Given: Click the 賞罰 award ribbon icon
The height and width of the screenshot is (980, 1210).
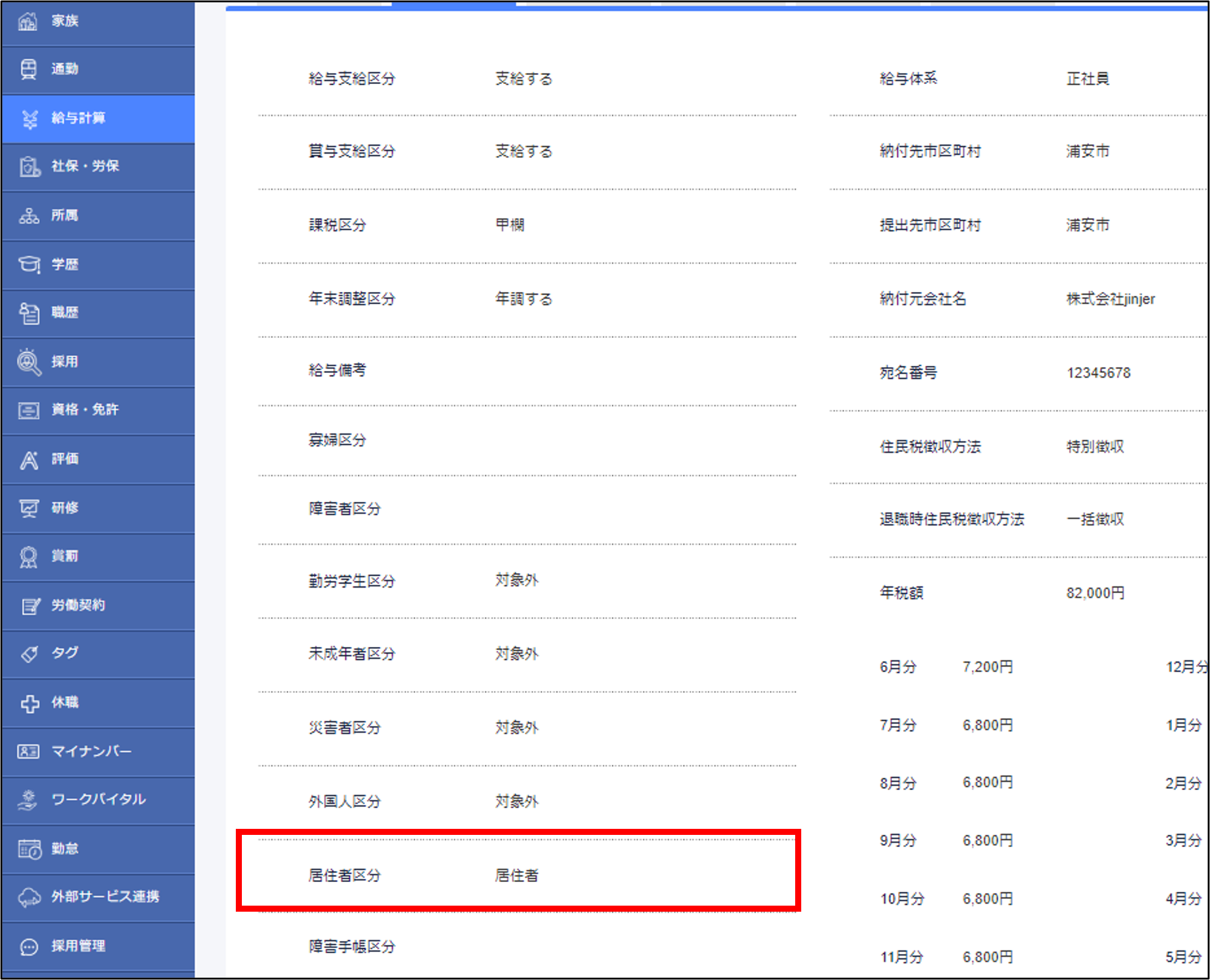Looking at the screenshot, I should click(29, 557).
